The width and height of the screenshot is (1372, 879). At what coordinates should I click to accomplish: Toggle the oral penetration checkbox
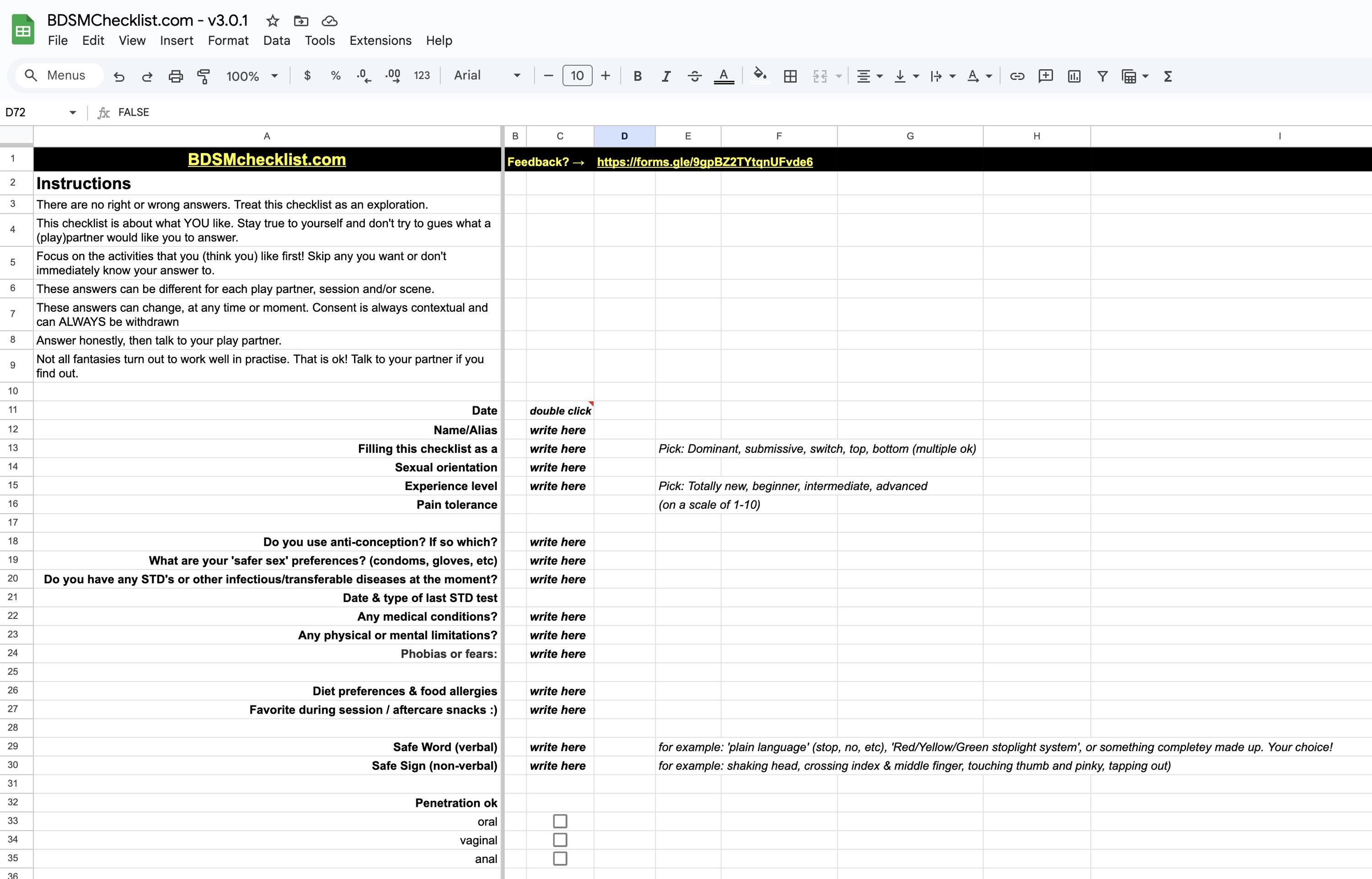tap(560, 821)
